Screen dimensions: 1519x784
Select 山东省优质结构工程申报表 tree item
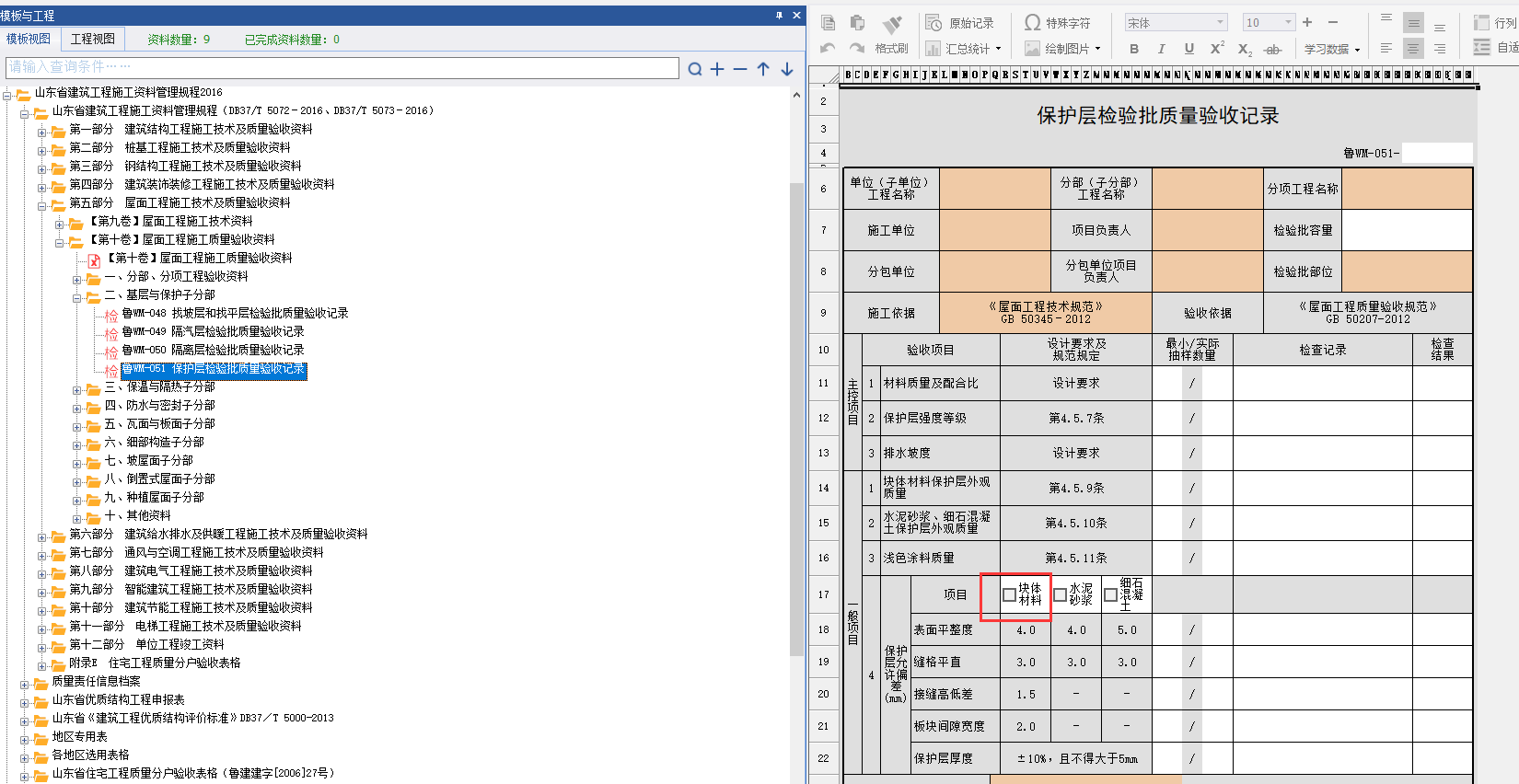click(x=118, y=699)
